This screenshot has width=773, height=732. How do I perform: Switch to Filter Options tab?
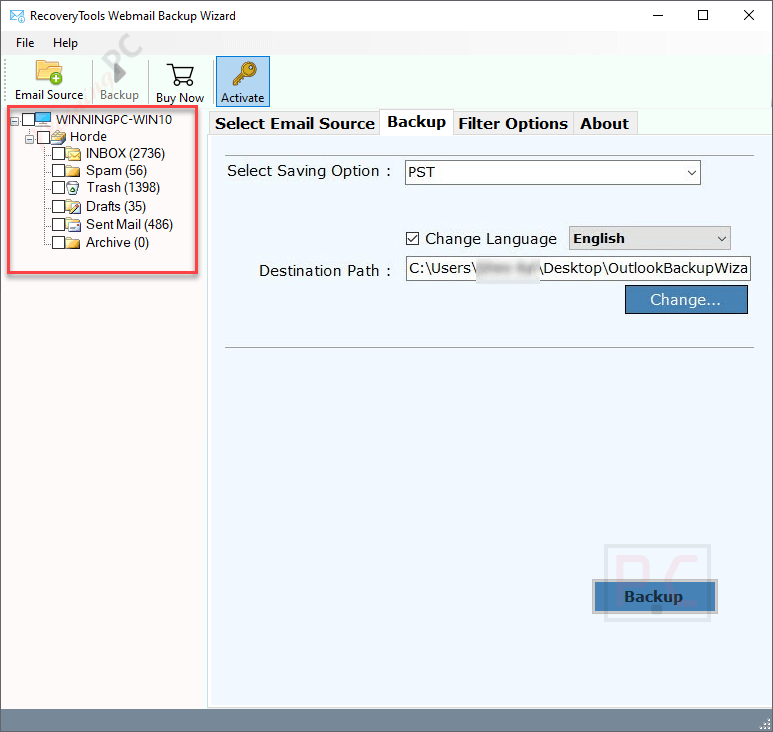[513, 123]
